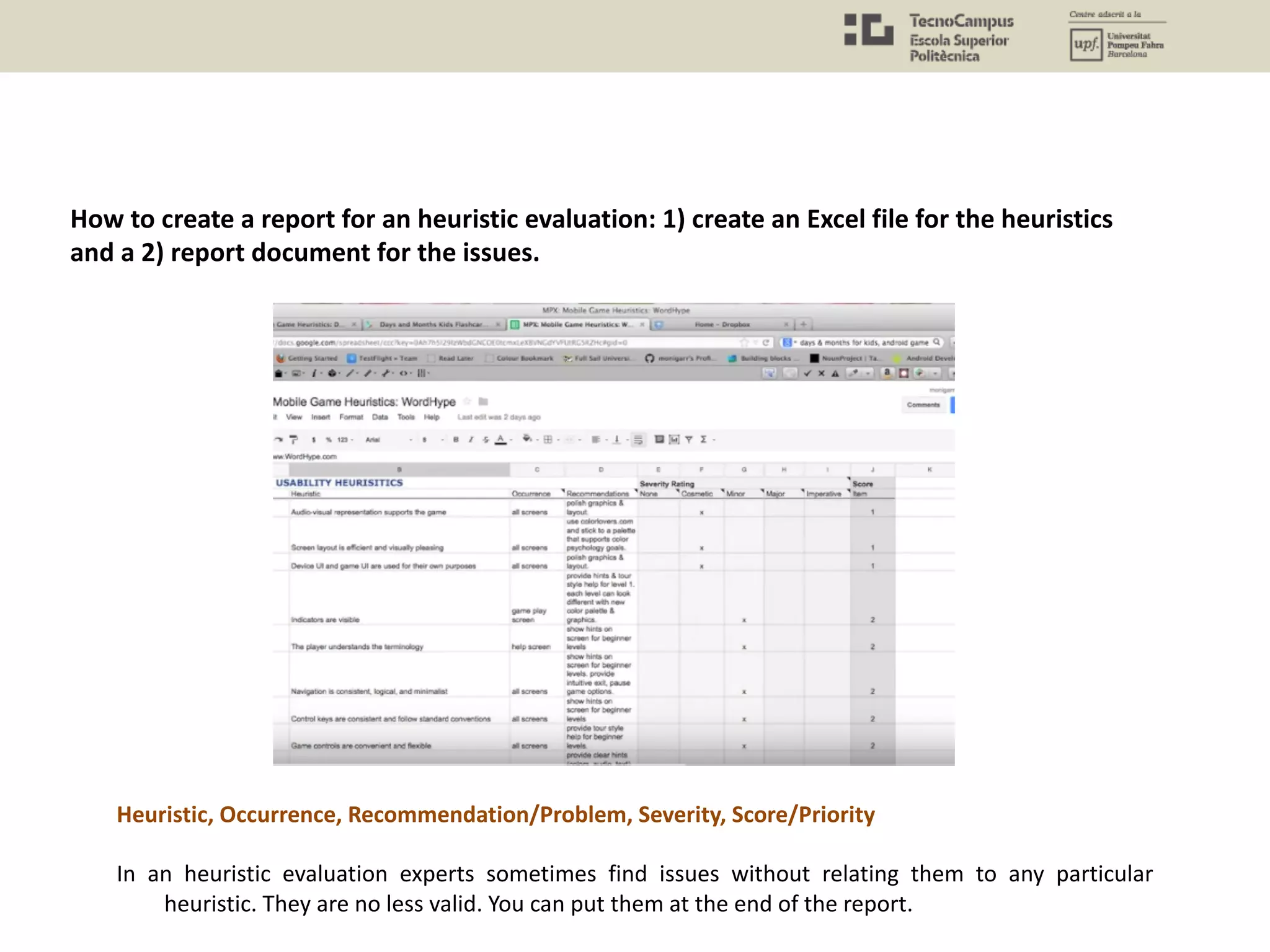The width and height of the screenshot is (1270, 952).
Task: Click the horizontal align icon
Action: point(595,439)
